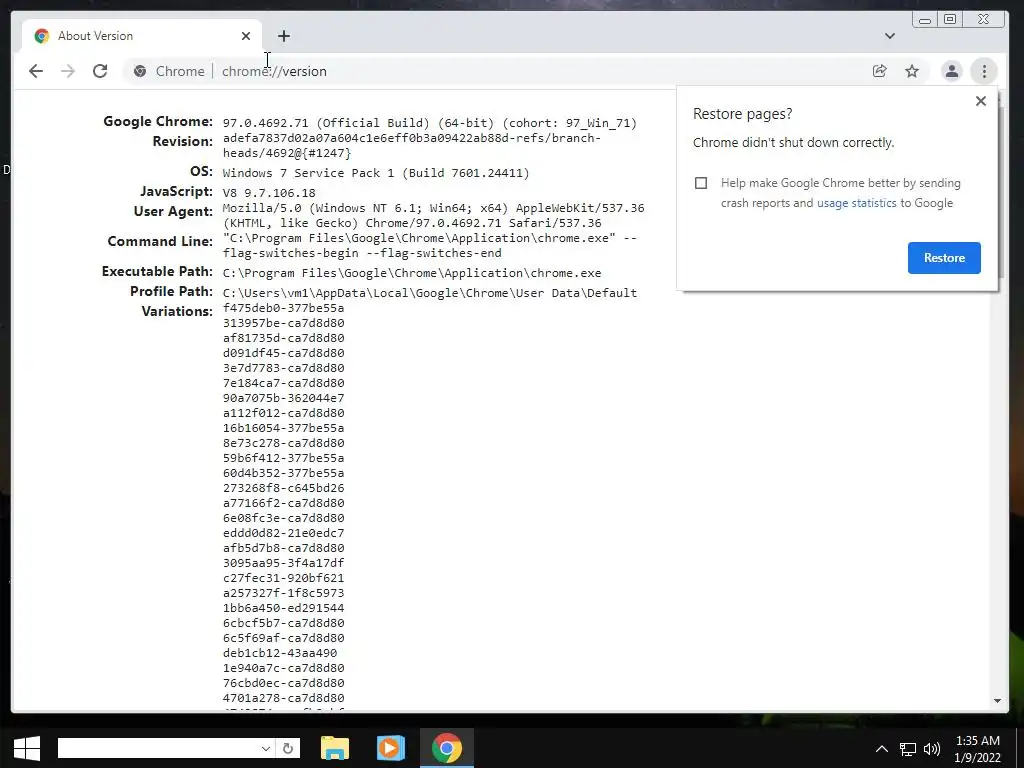Click the variation 273268f8-c645bd26
The height and width of the screenshot is (768, 1024).
click(283, 488)
